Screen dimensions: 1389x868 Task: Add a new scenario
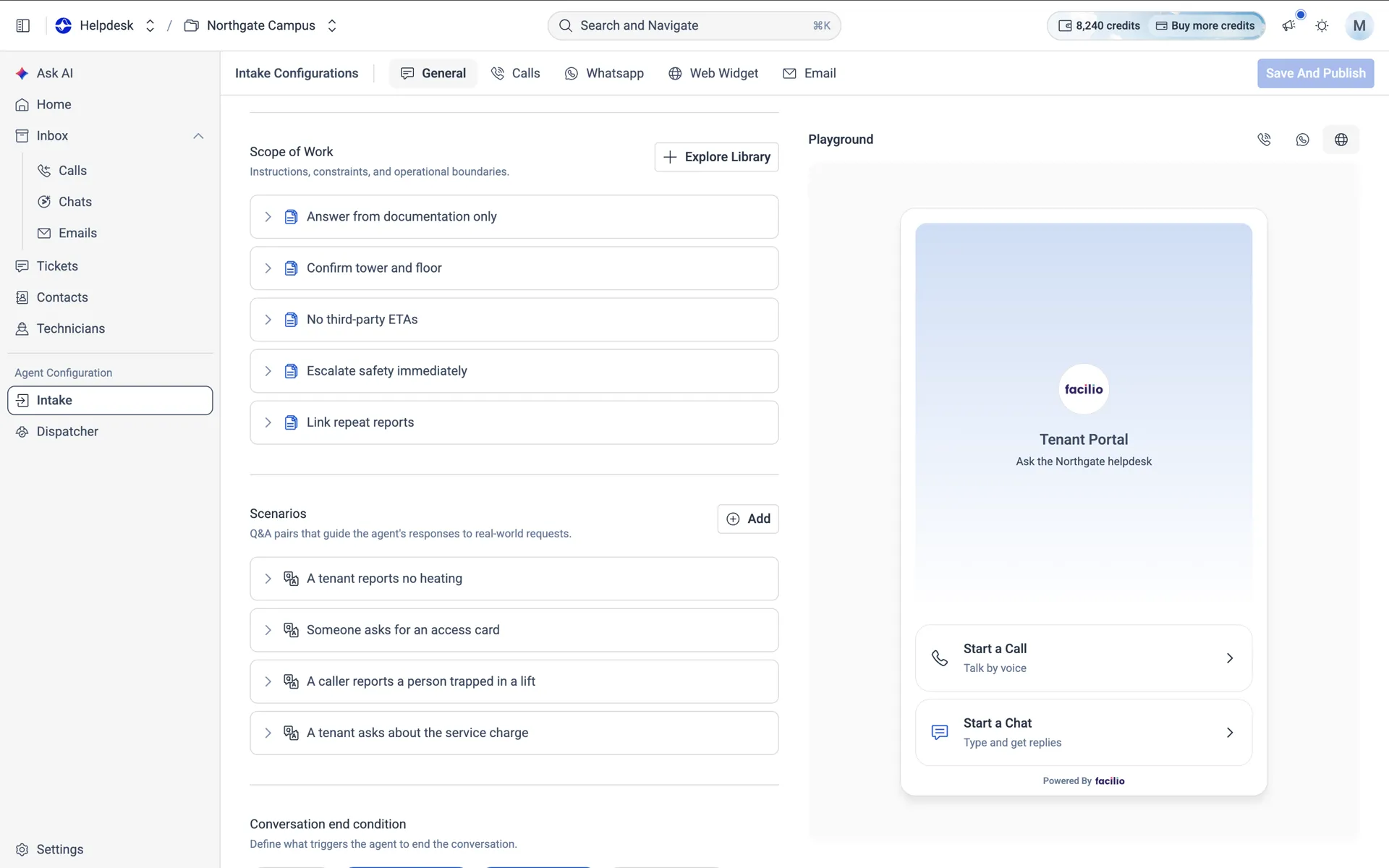tap(748, 519)
